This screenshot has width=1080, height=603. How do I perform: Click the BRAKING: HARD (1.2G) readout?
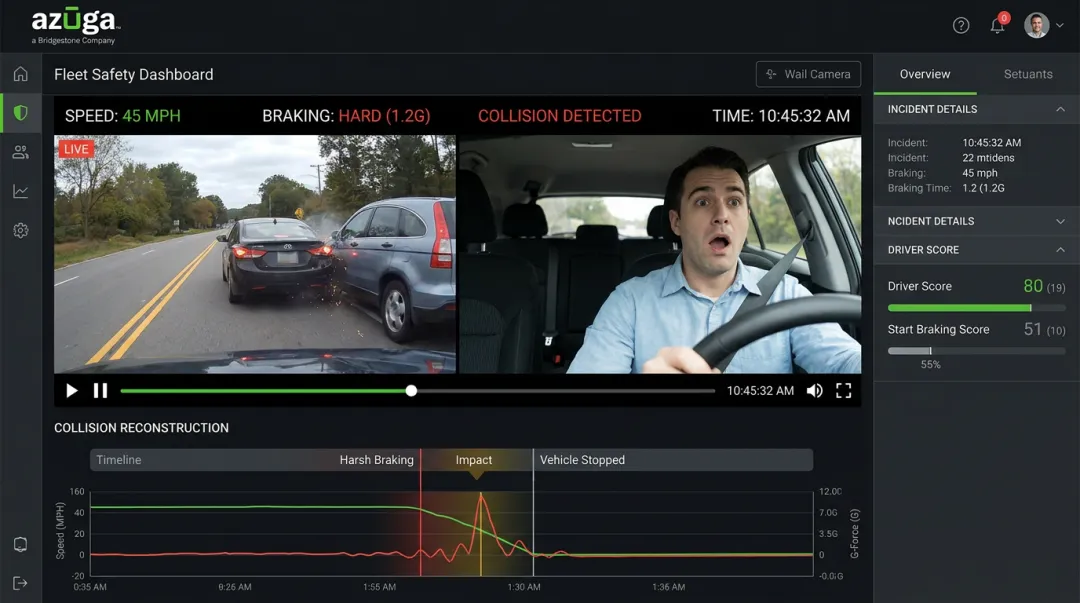pos(346,116)
